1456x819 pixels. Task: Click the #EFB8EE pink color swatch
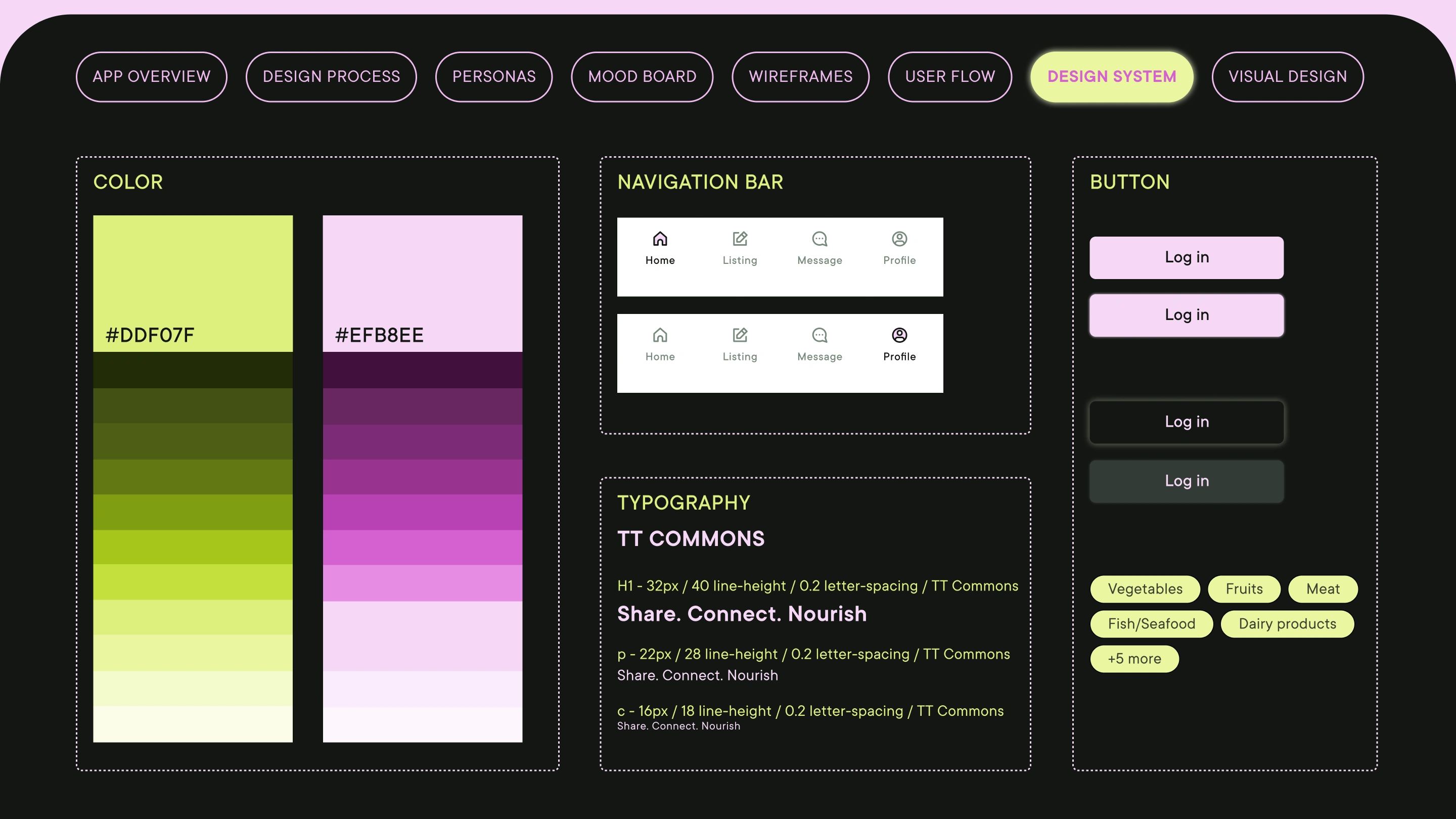(422, 283)
